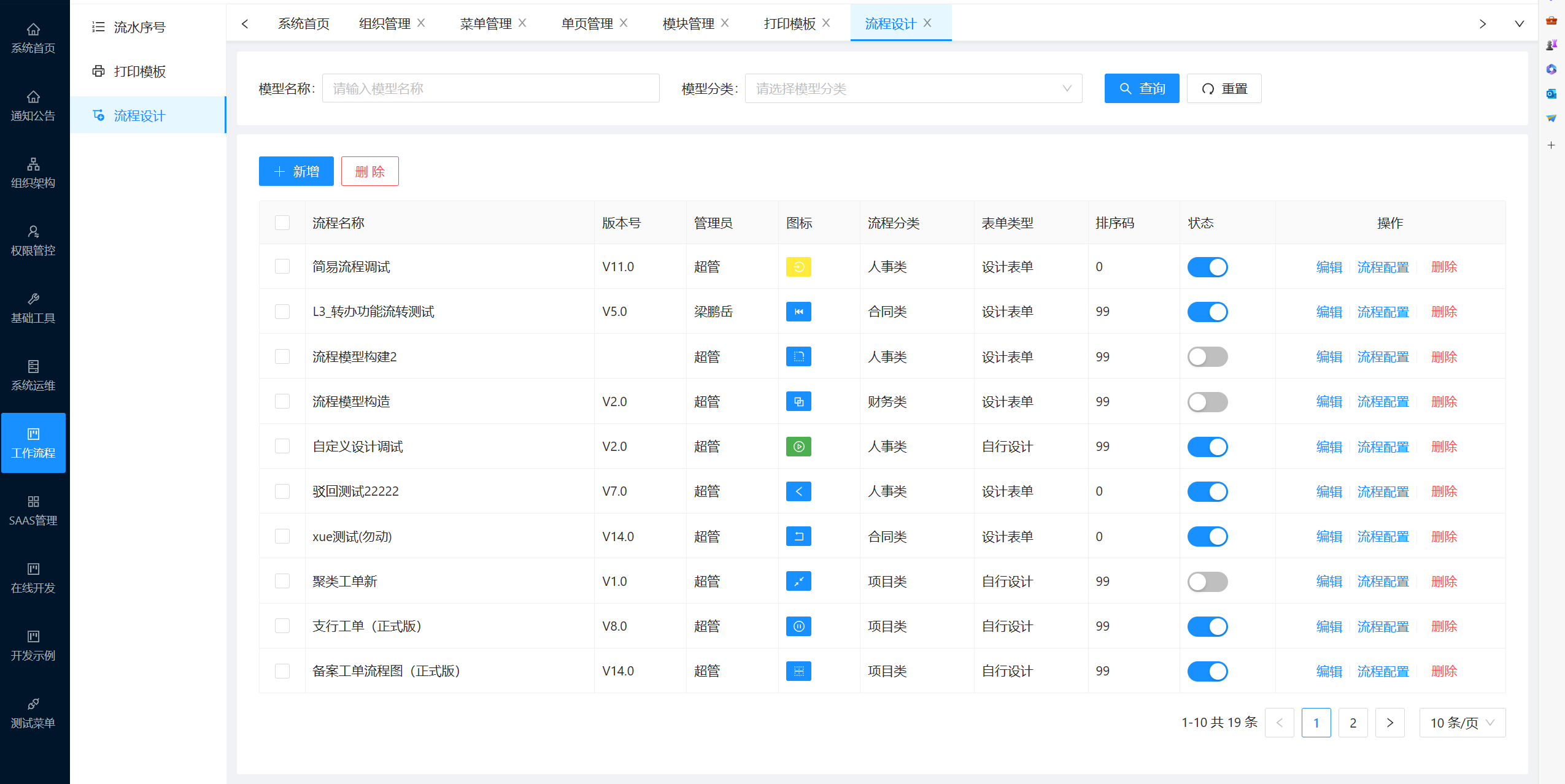
Task: Check the box for 备案工单流程图 row
Action: tap(282, 671)
